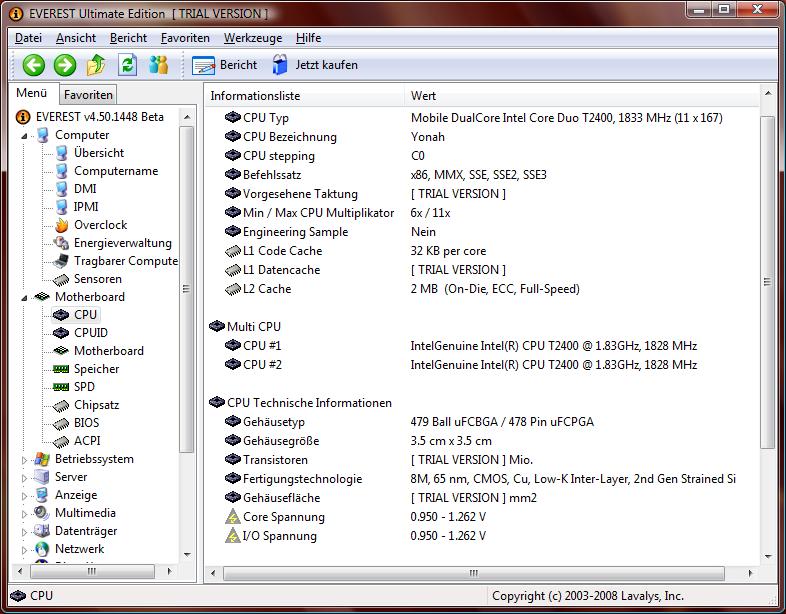Click the Multimedia speaker icon
This screenshot has height=614, width=786.
point(42,513)
